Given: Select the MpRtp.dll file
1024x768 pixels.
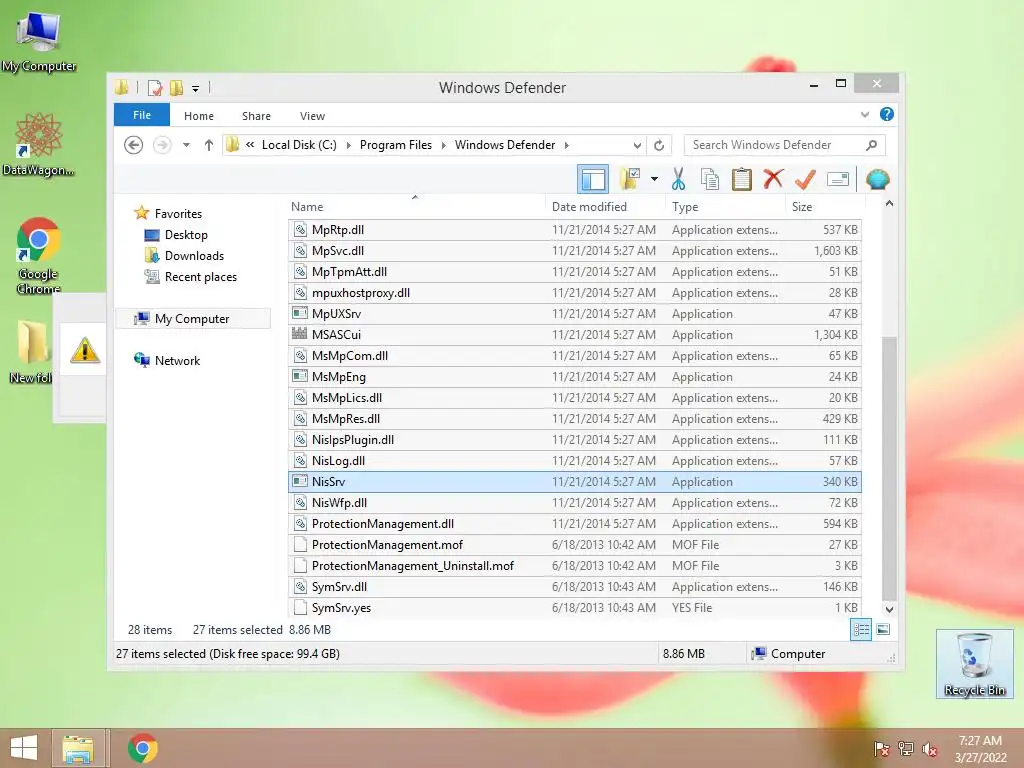Looking at the screenshot, I should 575,230.
